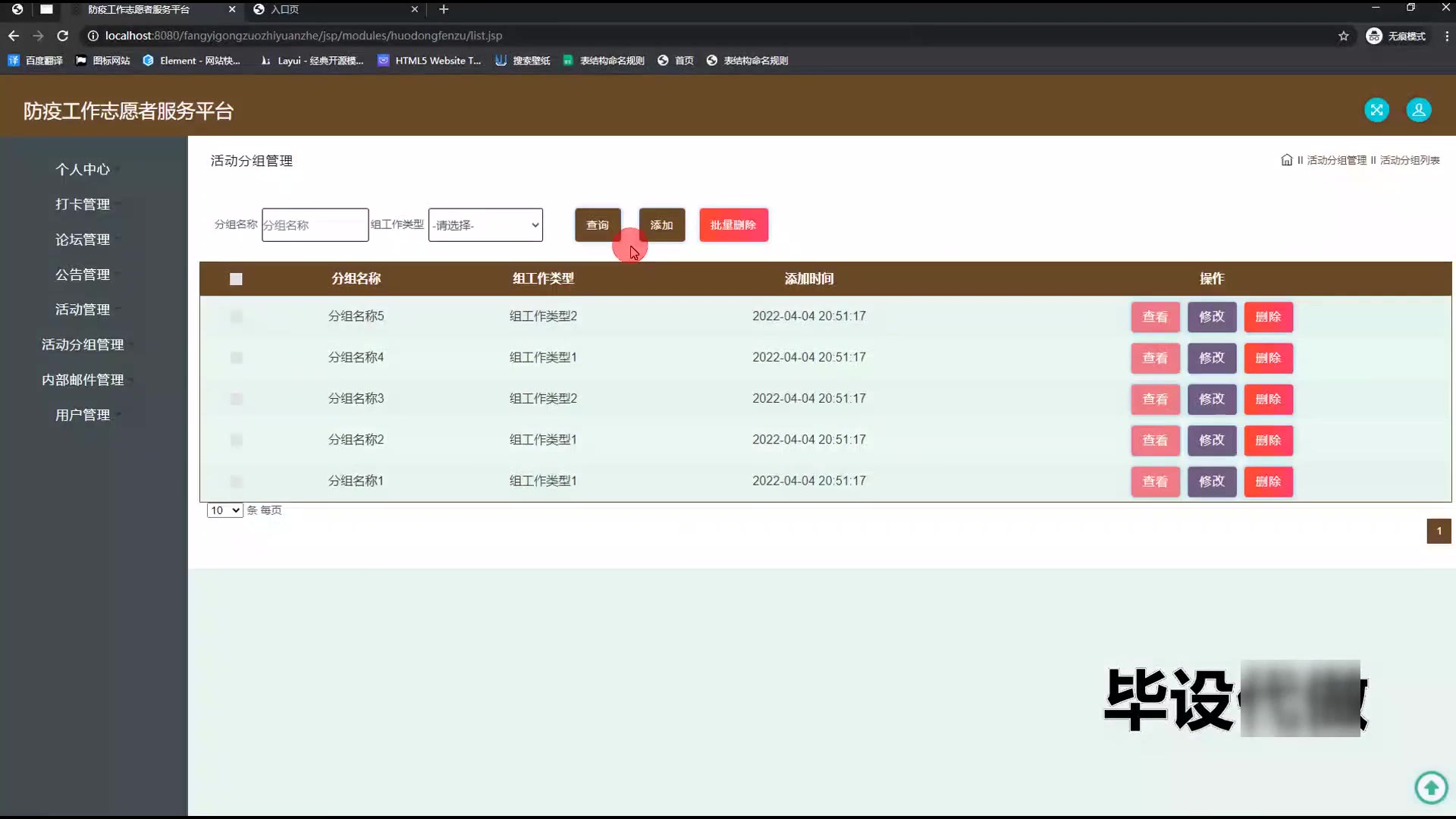This screenshot has height=819, width=1456.
Task: Open browser three-dot menu
Action: (1446, 36)
